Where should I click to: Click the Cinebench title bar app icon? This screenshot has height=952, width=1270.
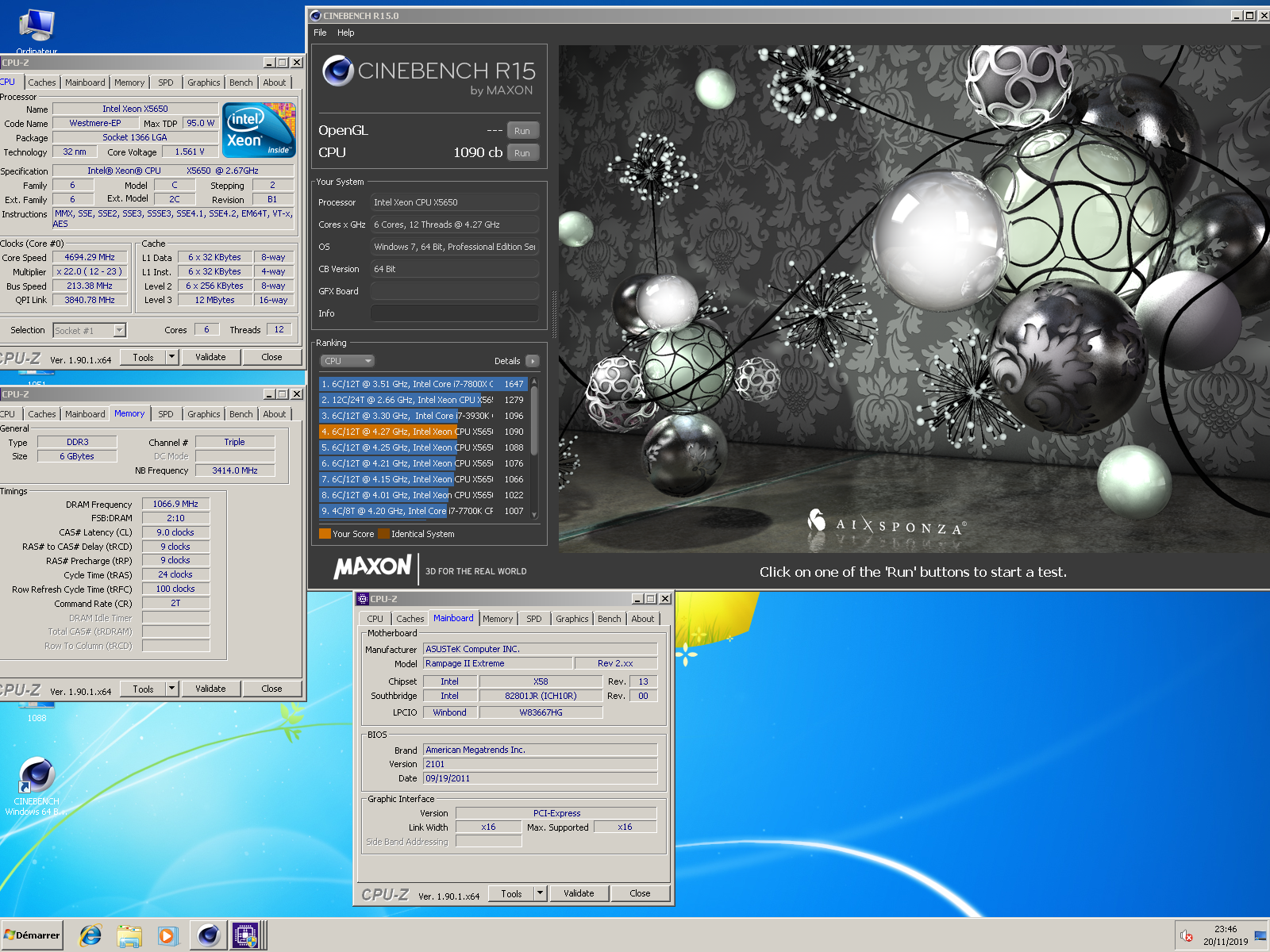point(315,16)
